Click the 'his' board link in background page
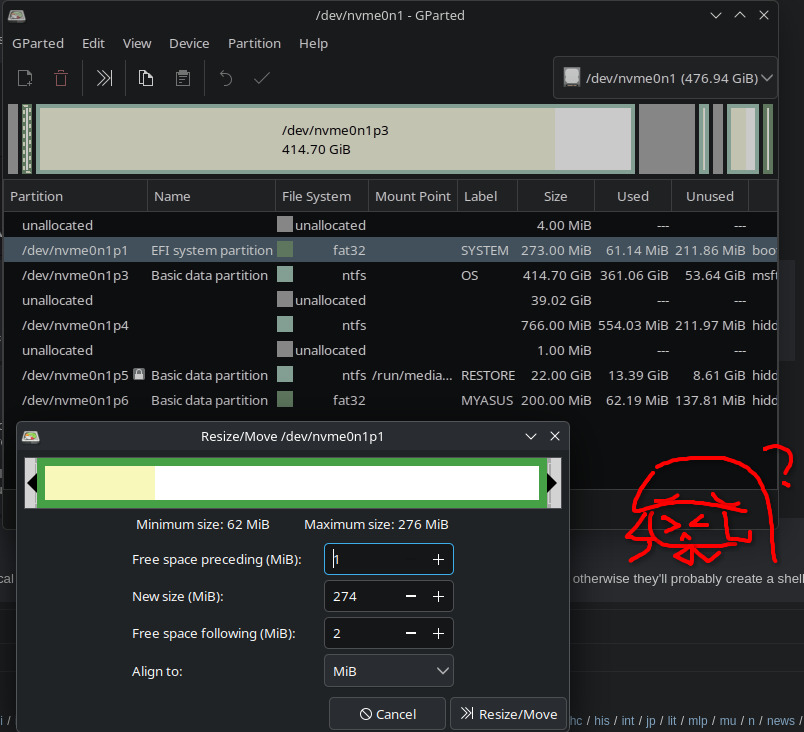This screenshot has height=732, width=804. 601,720
